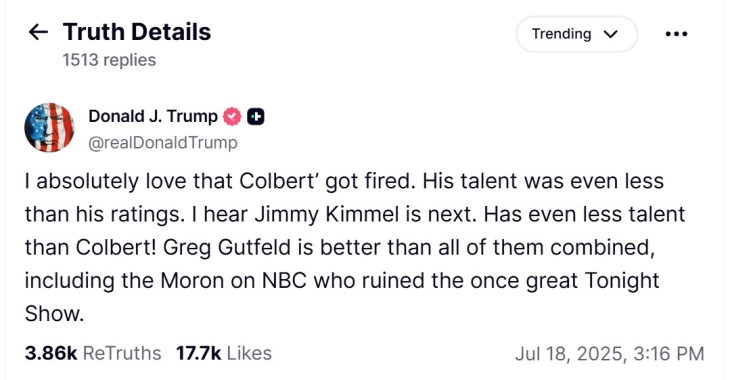Screen dimensions: 730x380
Task: Open the three-dot more options menu
Action: (676, 34)
